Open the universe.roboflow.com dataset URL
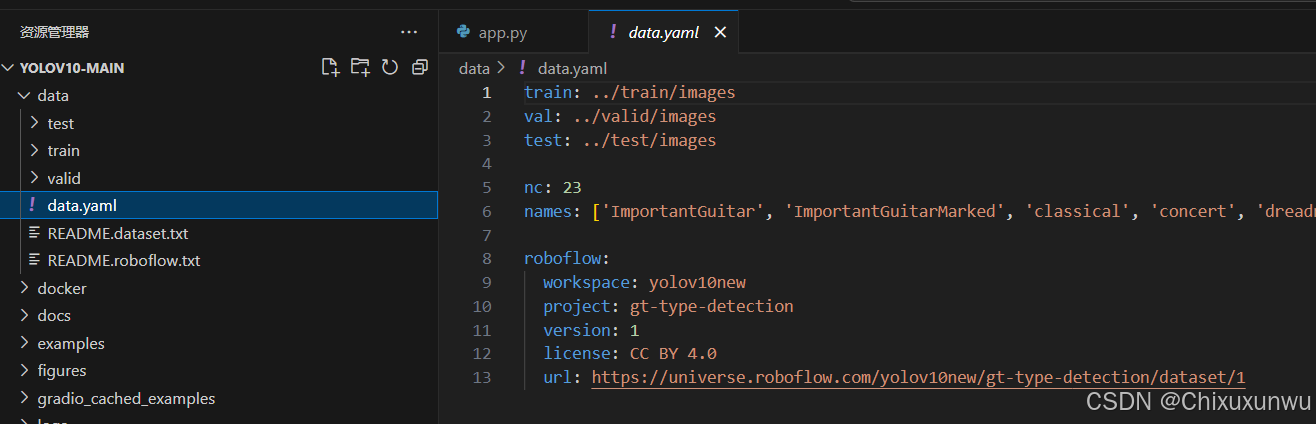The width and height of the screenshot is (1316, 424). (918, 377)
